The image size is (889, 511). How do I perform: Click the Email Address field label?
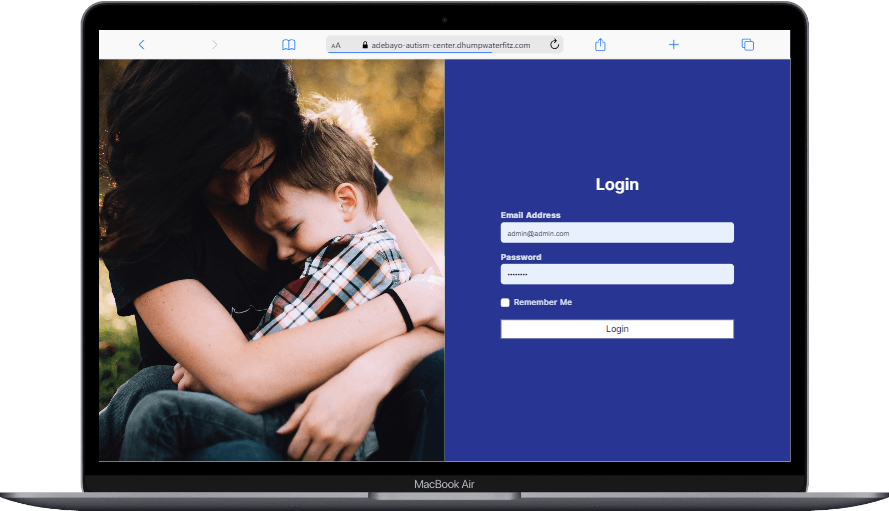tap(530, 215)
